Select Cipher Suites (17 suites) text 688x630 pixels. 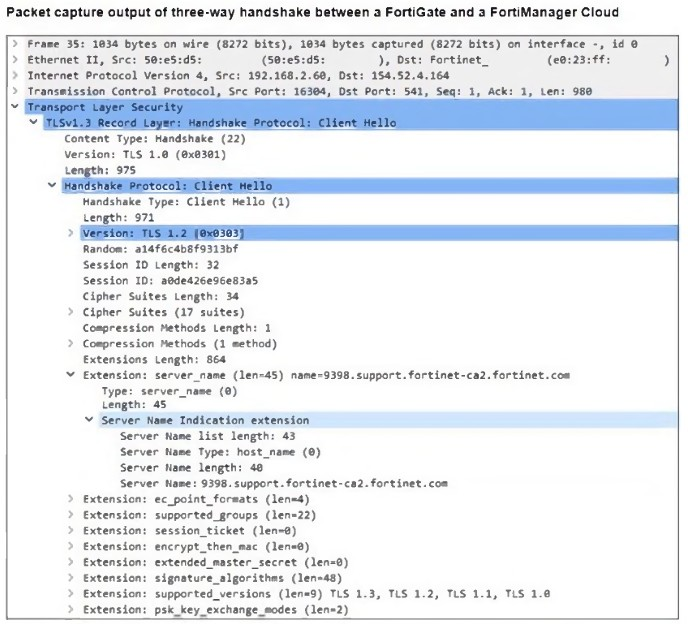pos(164,312)
